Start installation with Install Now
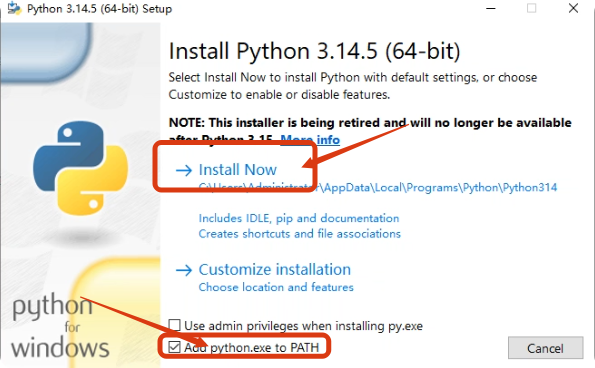This screenshot has height=368, width=595. (x=238, y=170)
